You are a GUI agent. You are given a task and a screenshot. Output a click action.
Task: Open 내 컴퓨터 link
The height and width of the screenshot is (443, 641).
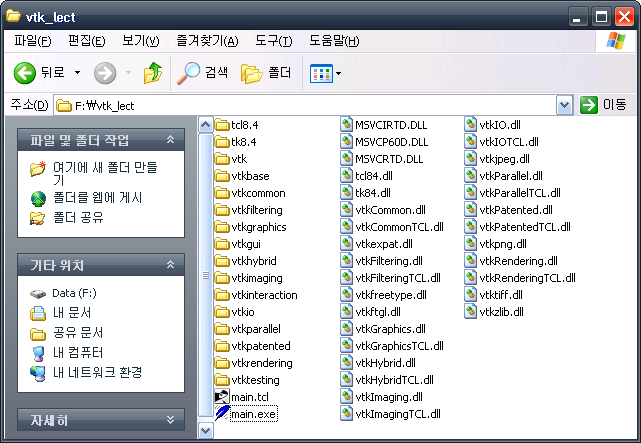point(78,352)
